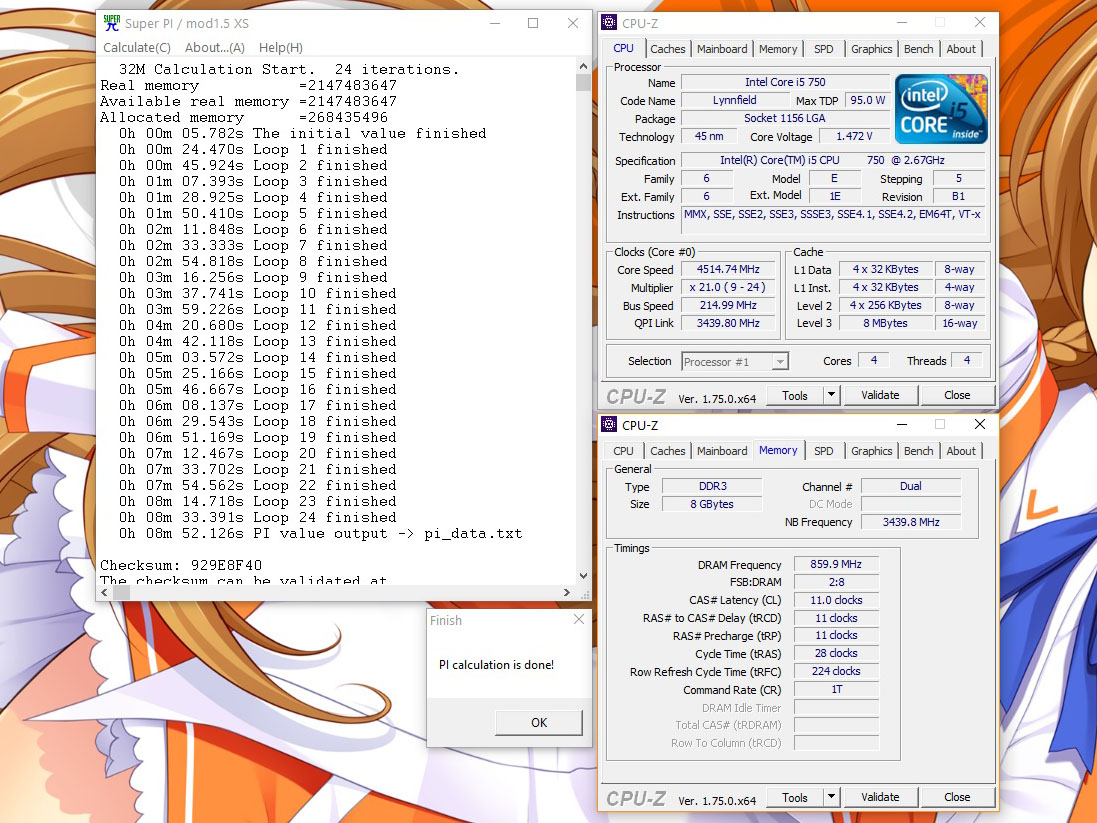Click the CAS# Latency value 11.0 clocks
Image resolution: width=1097 pixels, height=823 pixels.
(836, 600)
